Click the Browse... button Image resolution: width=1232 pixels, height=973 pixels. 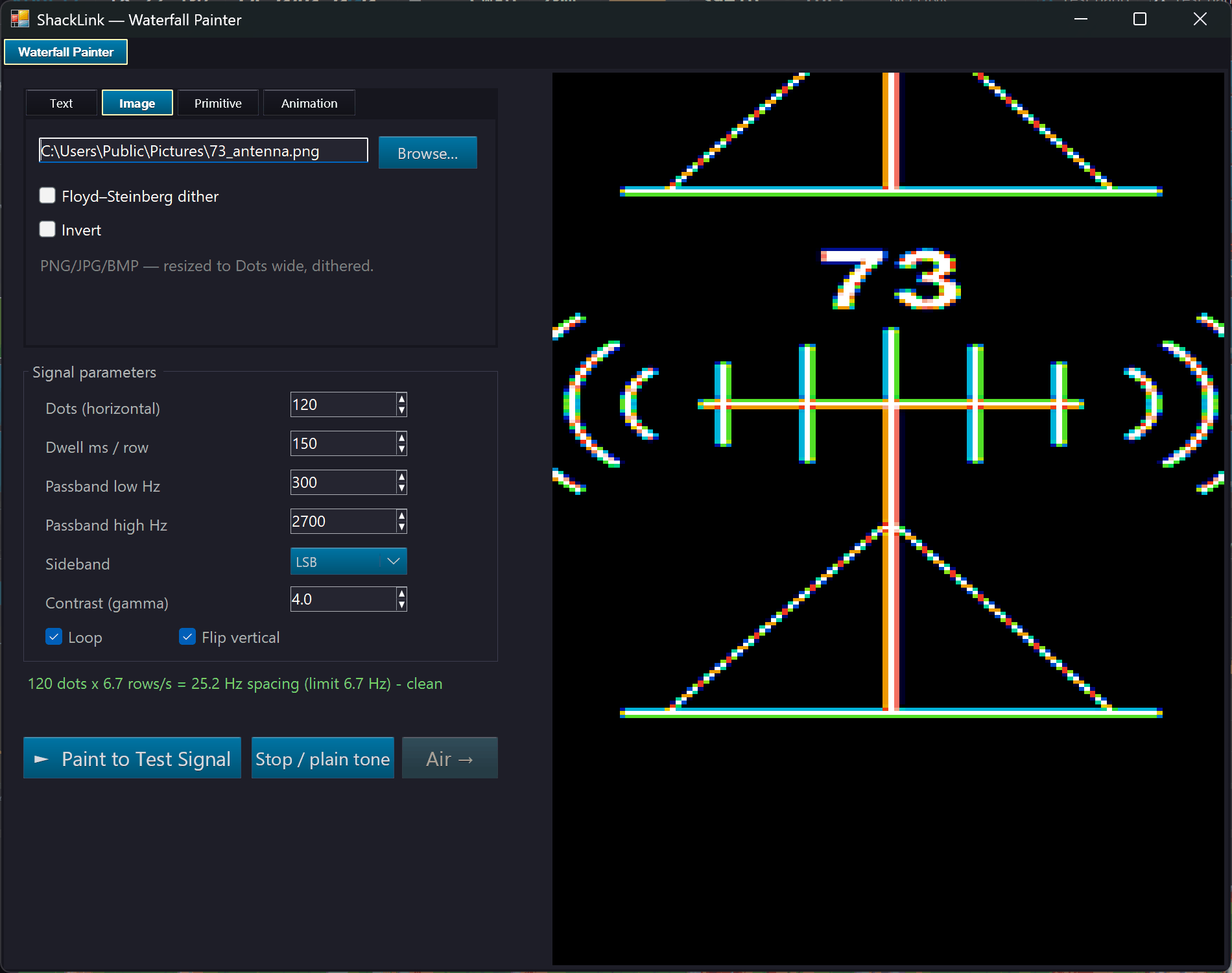coord(428,152)
